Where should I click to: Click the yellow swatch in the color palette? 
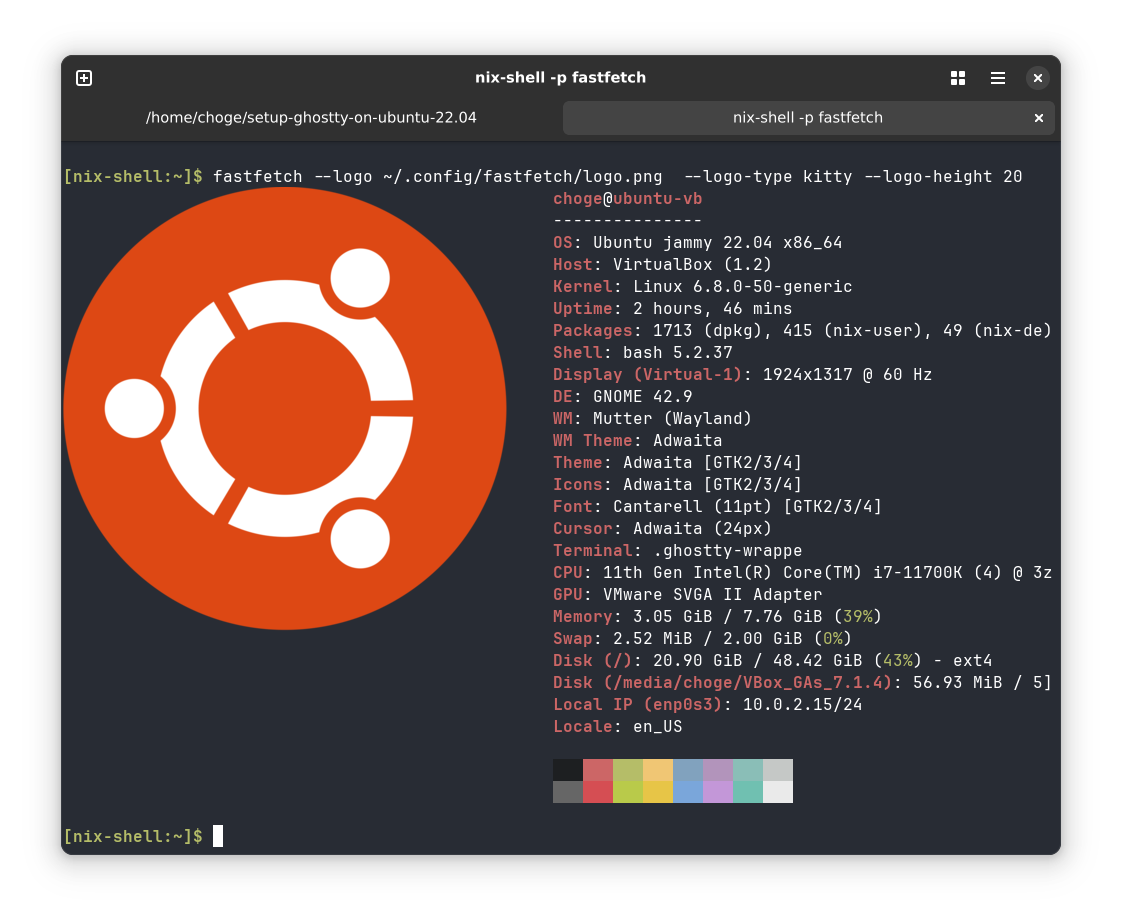pyautogui.click(x=657, y=781)
